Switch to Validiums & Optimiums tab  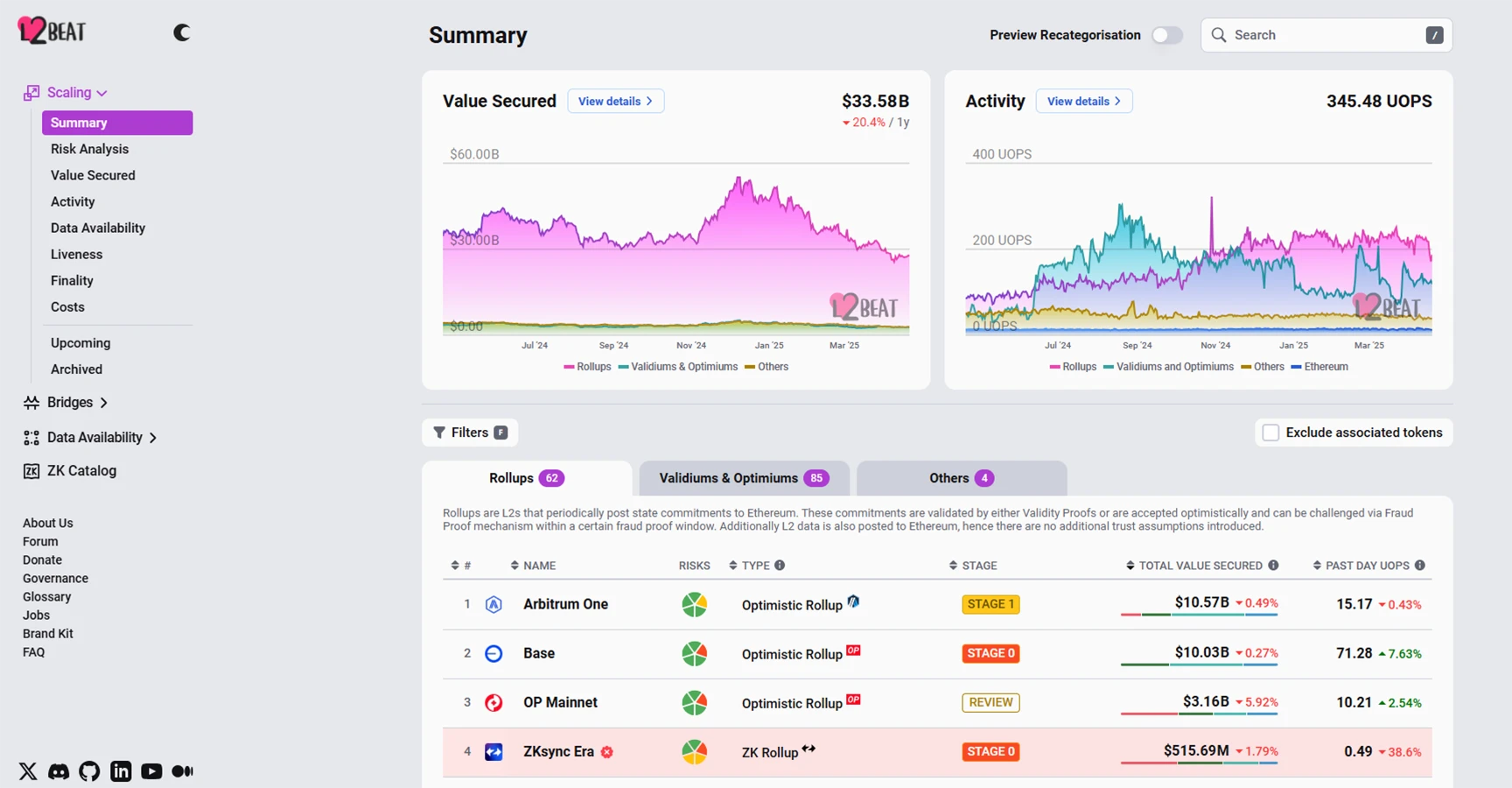(x=744, y=478)
